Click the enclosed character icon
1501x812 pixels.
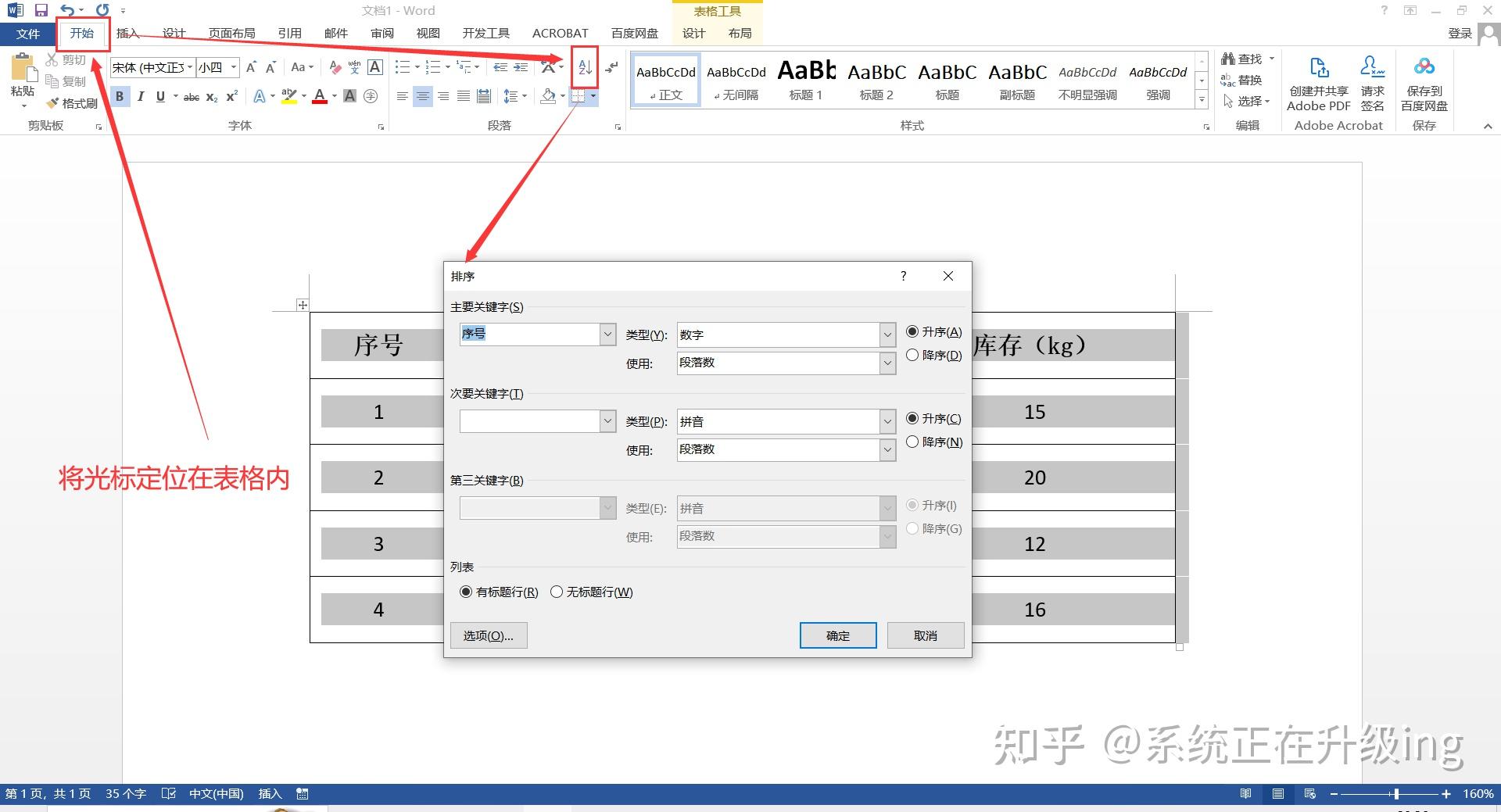point(371,96)
